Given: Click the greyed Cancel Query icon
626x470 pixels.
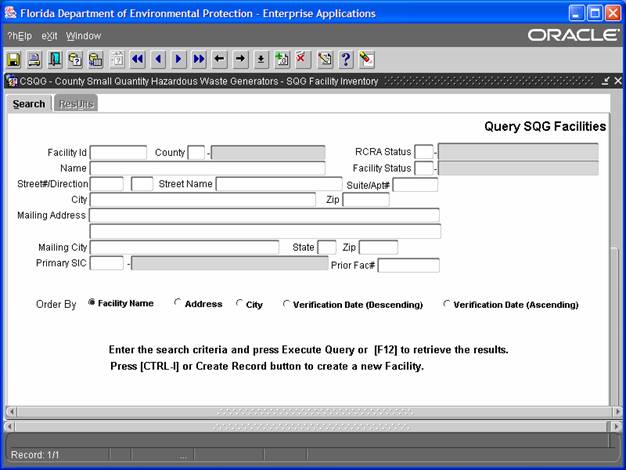Looking at the screenshot, I should [117, 59].
